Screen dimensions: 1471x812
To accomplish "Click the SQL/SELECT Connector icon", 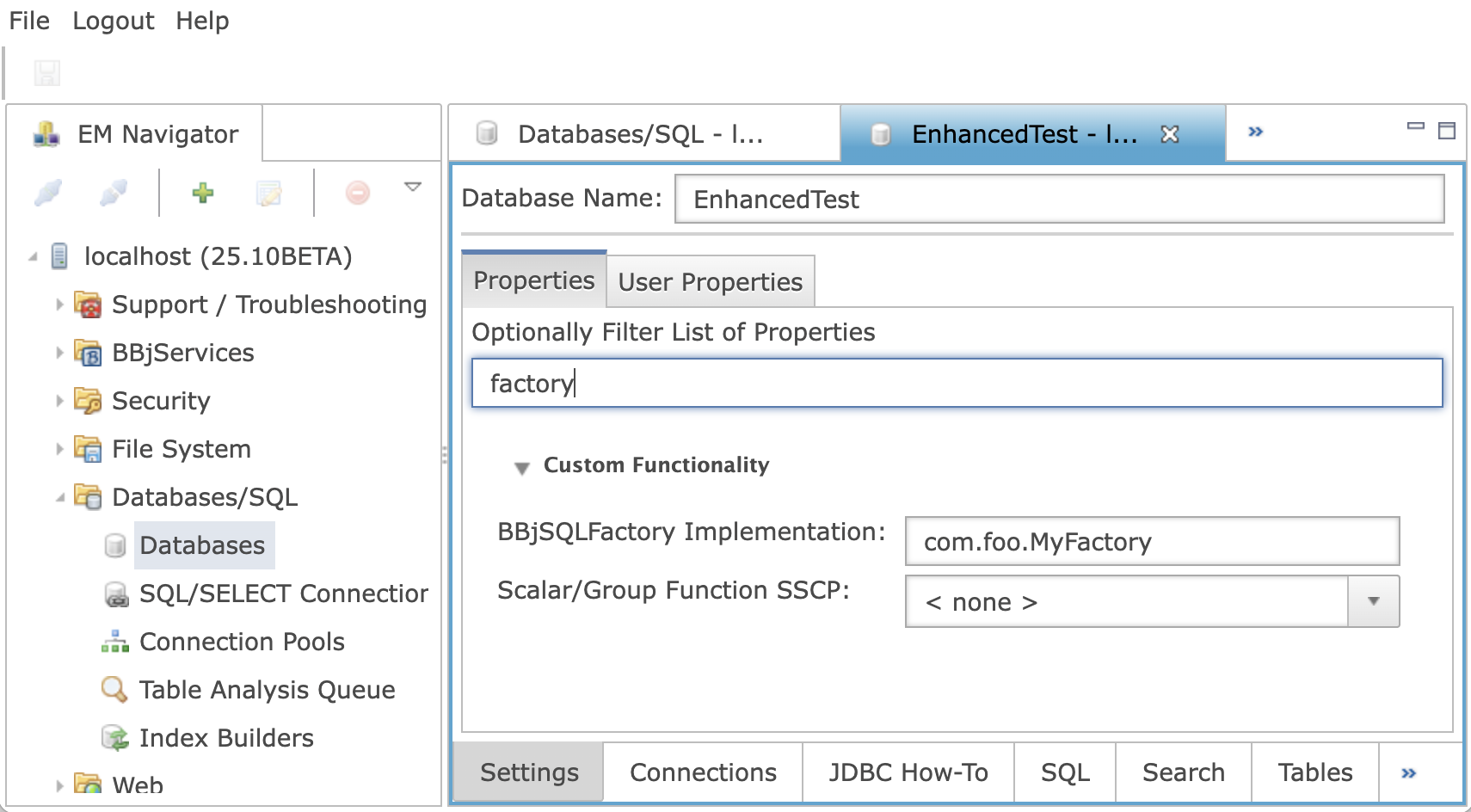I will click(x=114, y=594).
